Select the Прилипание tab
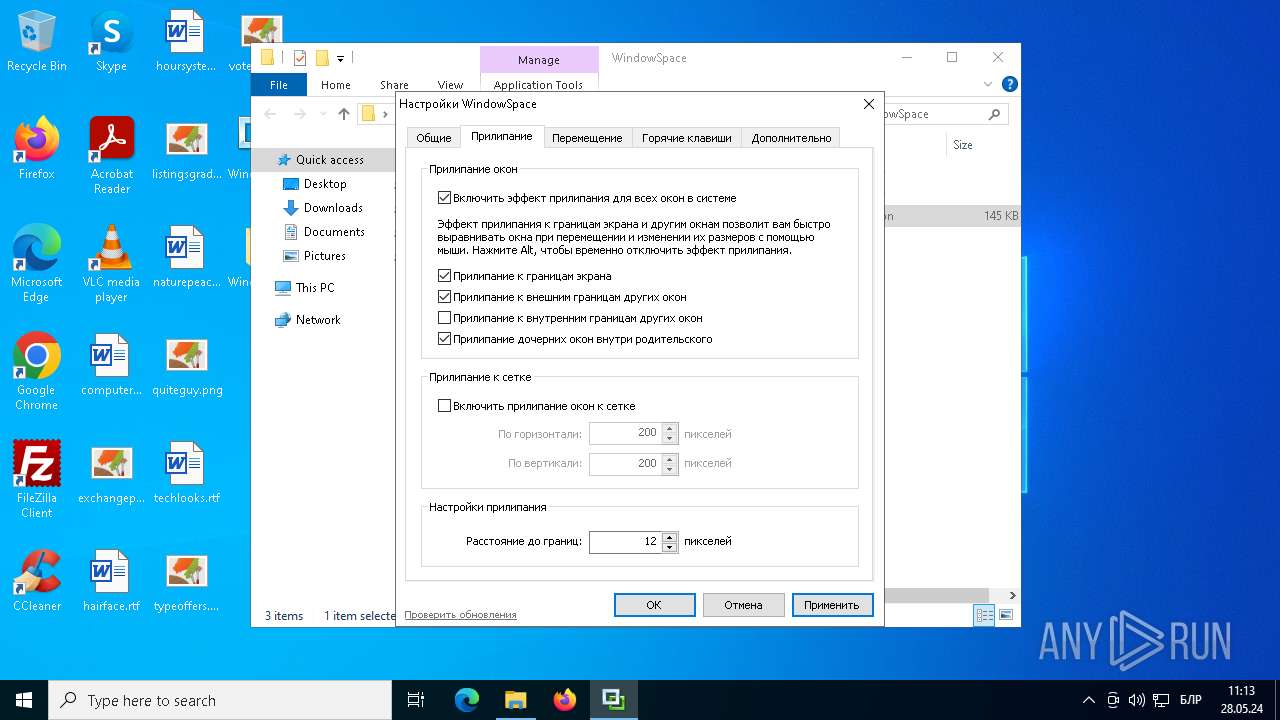 coord(502,137)
